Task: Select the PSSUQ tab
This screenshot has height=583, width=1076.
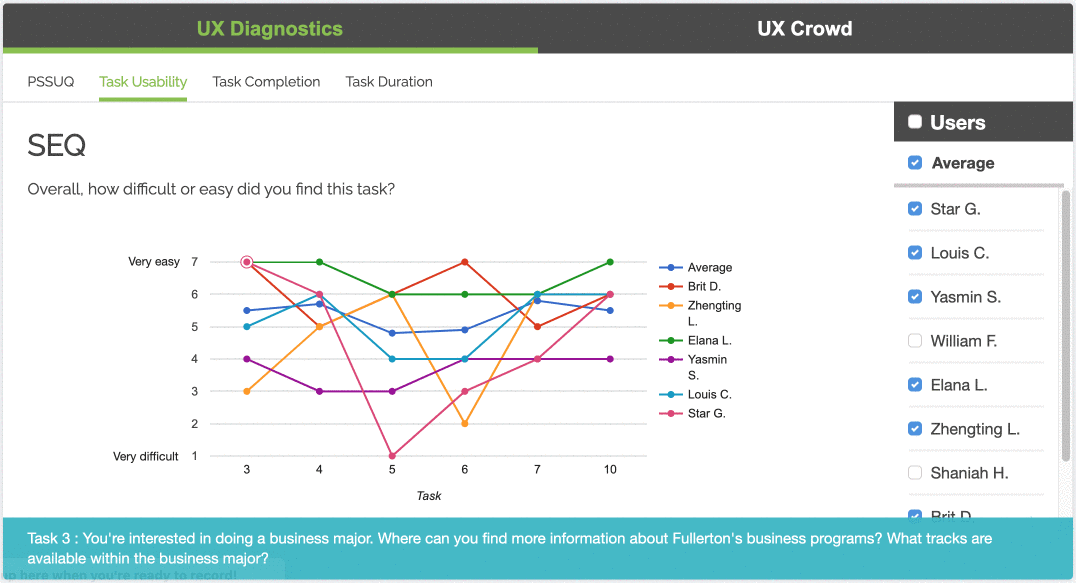Action: pyautogui.click(x=51, y=82)
